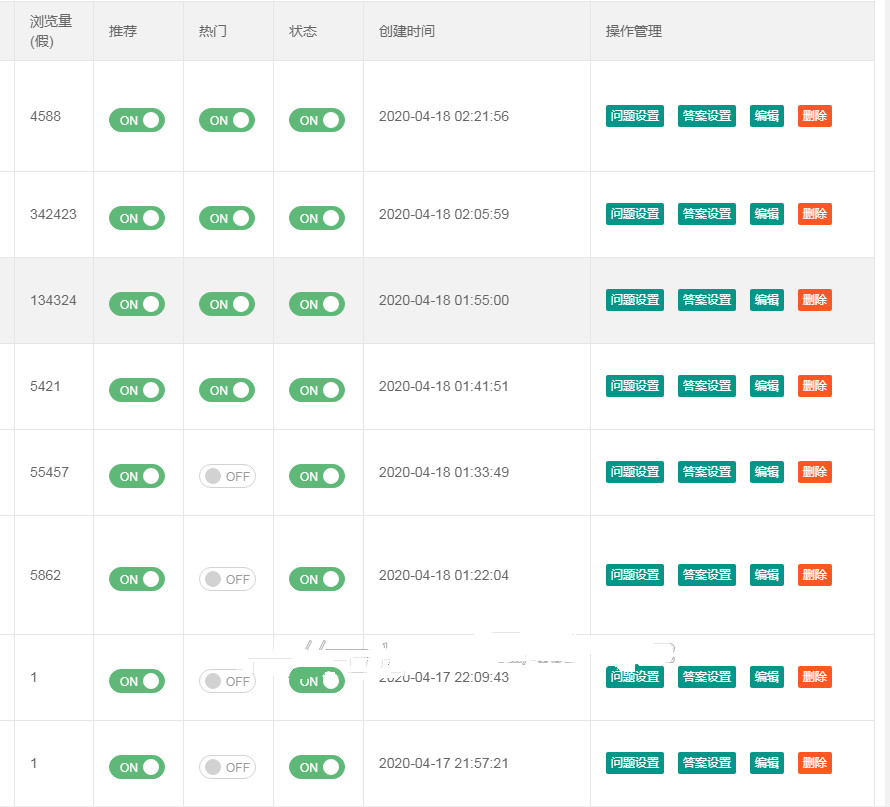Turn on 热门 switch in the 5862 row
The width and height of the screenshot is (890, 807).
226,579
